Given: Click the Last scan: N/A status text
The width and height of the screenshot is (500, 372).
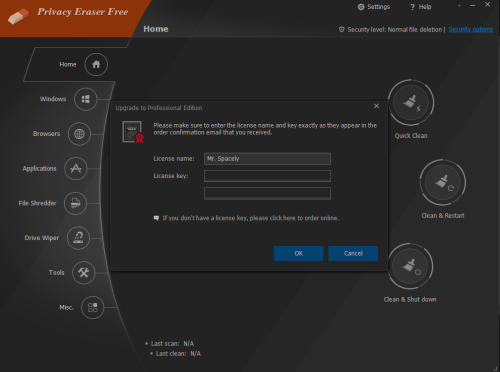Looking at the screenshot, I should (x=172, y=343).
